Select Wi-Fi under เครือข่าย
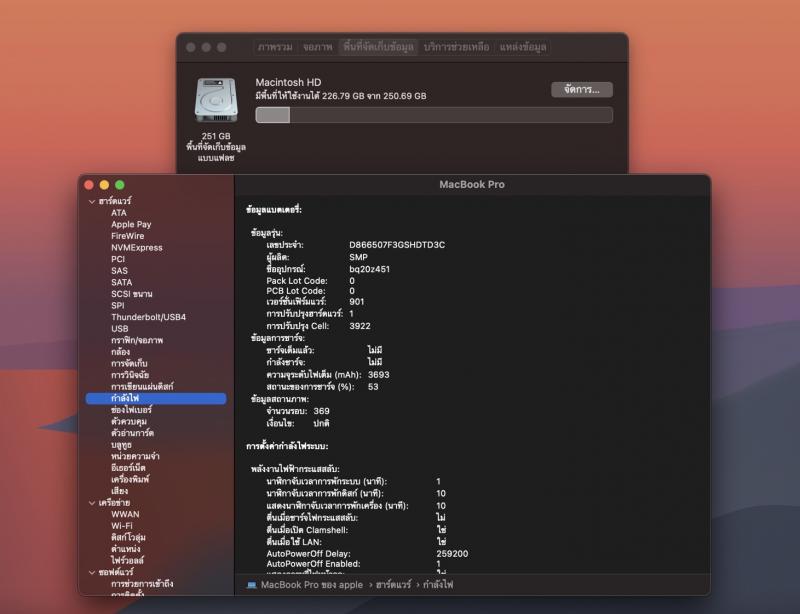The width and height of the screenshot is (800, 614). tap(121, 526)
